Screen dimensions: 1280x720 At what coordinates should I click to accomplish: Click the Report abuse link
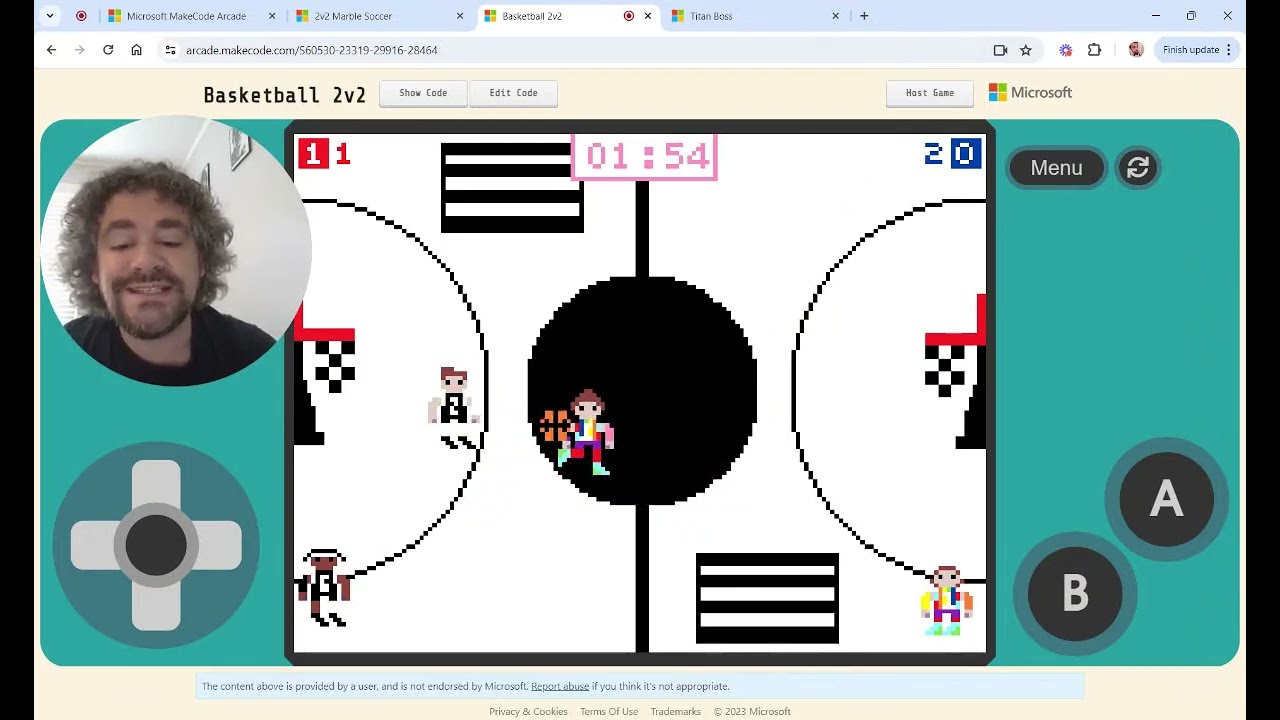point(560,686)
